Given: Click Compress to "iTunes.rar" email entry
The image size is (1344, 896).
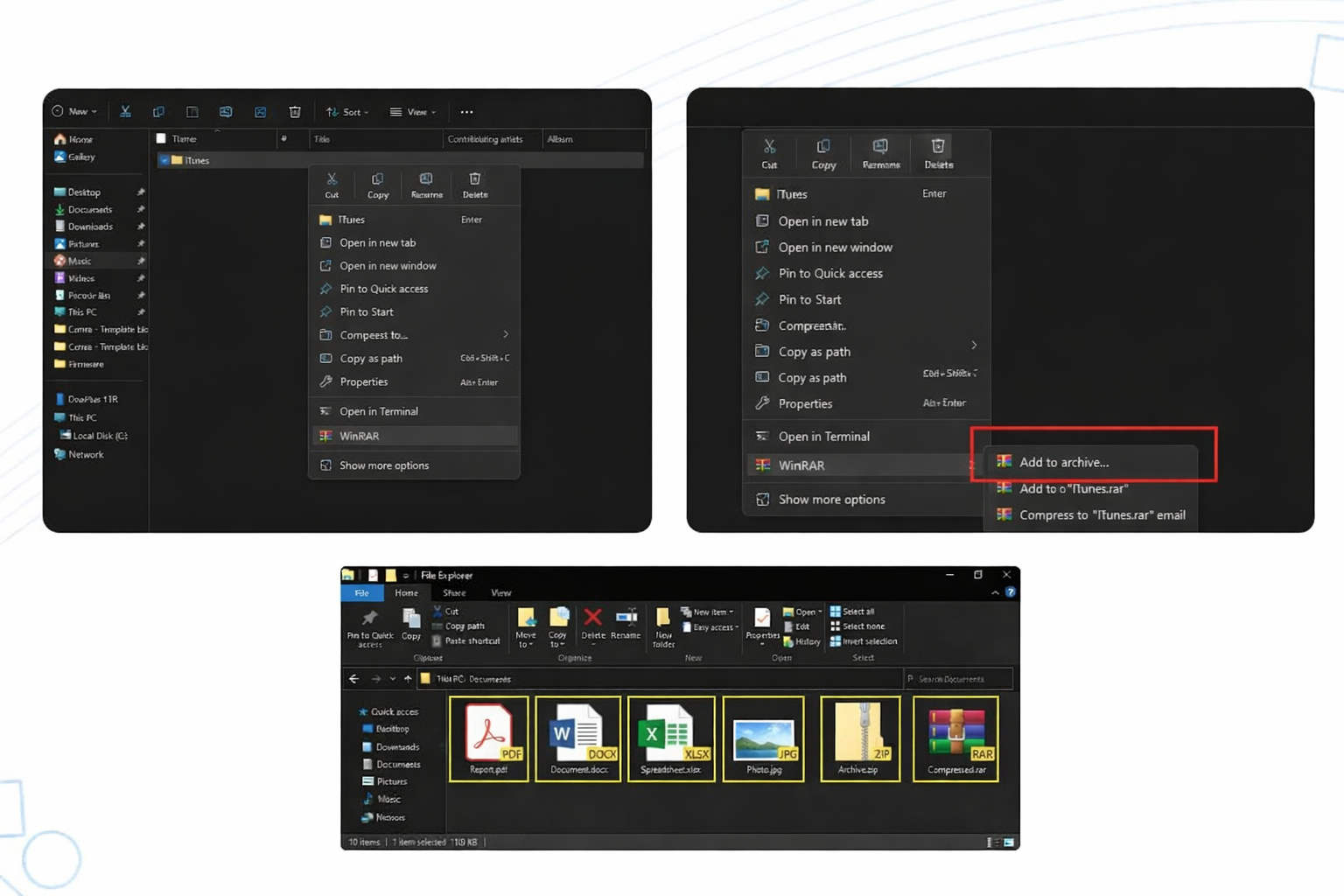Looking at the screenshot, I should click(x=1102, y=515).
